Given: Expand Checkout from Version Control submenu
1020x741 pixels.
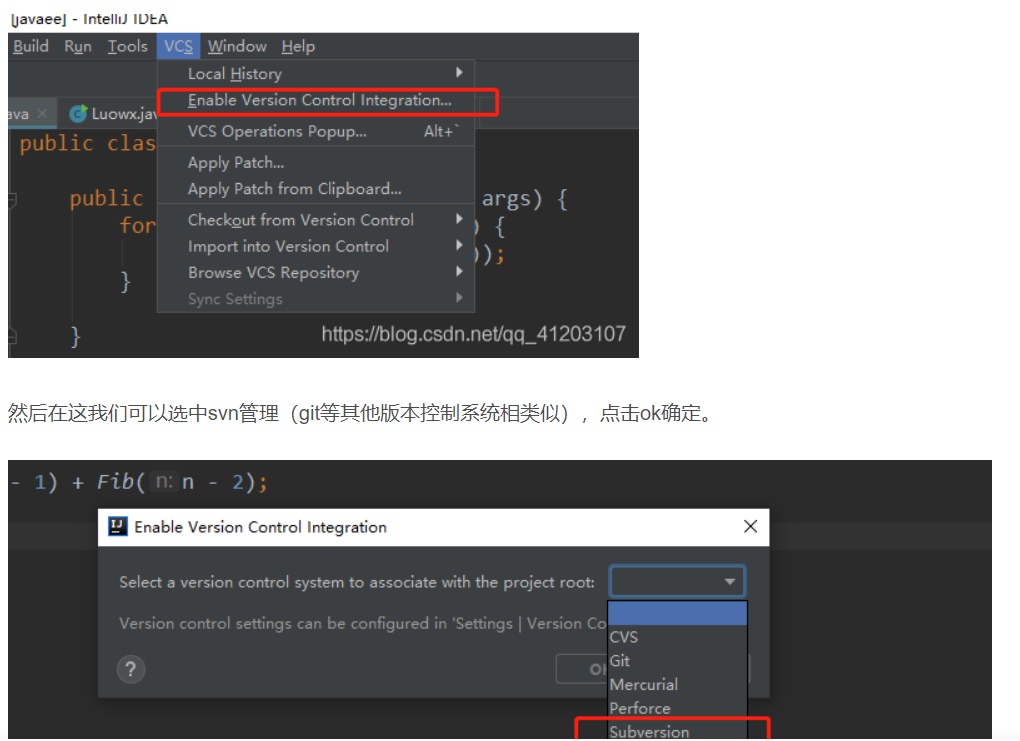Looking at the screenshot, I should pos(316,220).
